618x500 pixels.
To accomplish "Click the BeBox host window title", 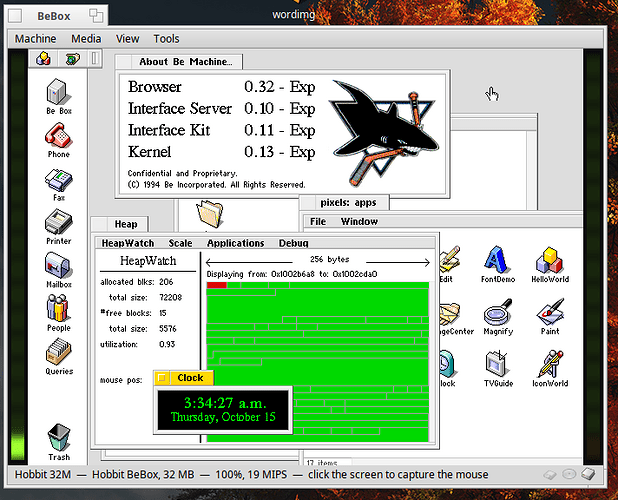I will tap(54, 16).
